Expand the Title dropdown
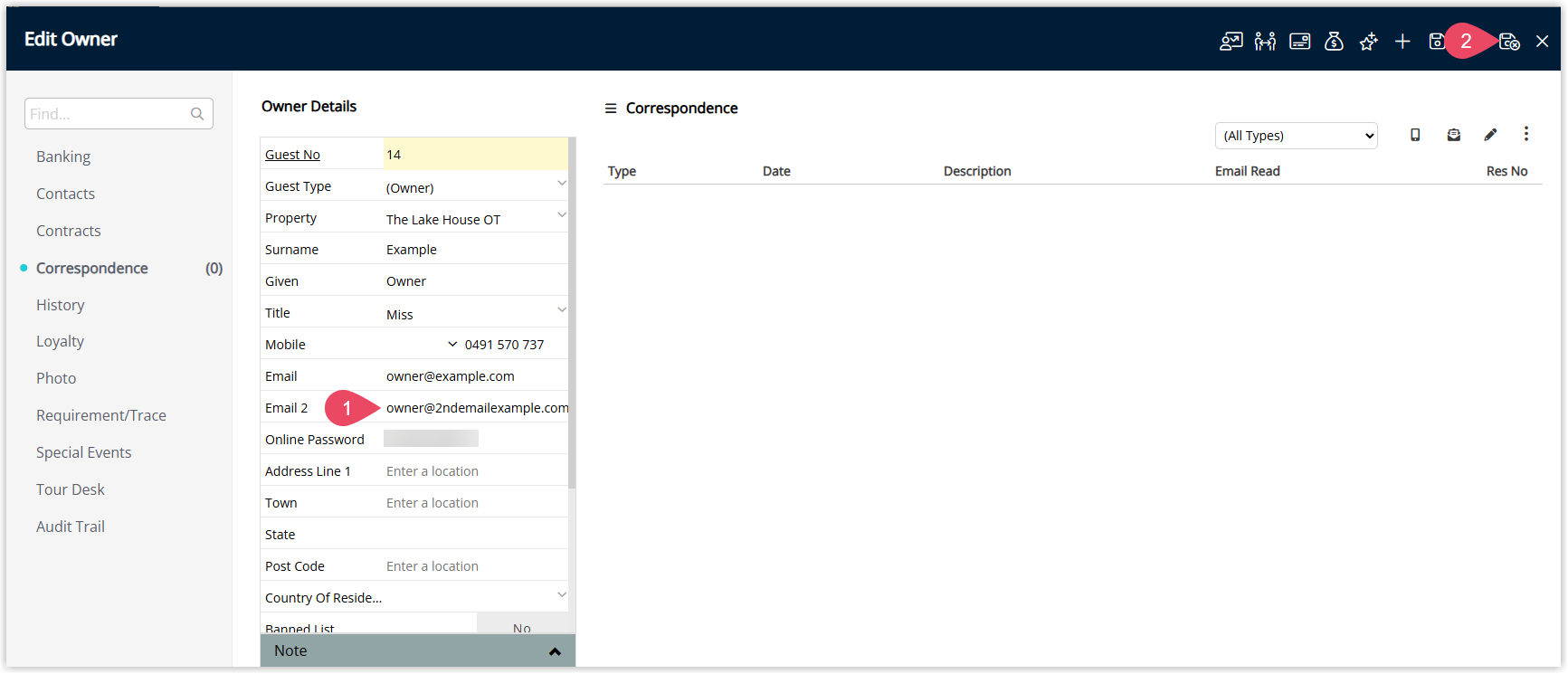Image resolution: width=1568 pixels, height=674 pixels. coord(562,309)
